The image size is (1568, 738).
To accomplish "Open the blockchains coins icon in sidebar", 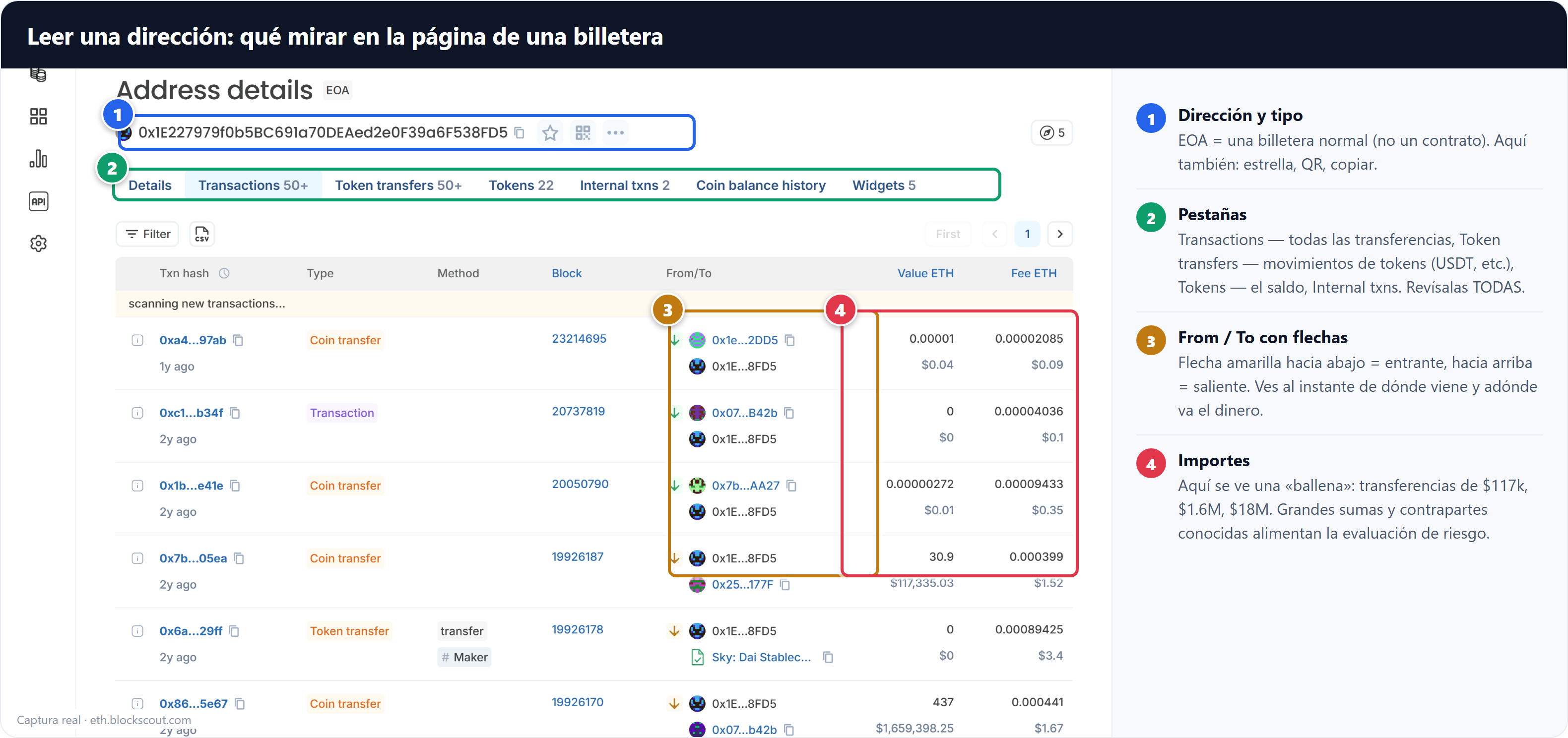I will (x=38, y=75).
